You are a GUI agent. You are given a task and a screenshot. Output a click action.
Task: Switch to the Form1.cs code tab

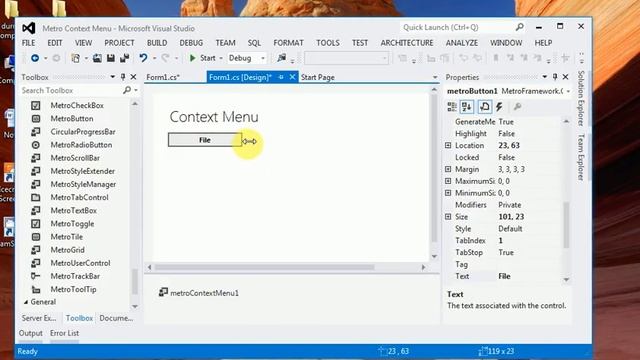[x=163, y=77]
